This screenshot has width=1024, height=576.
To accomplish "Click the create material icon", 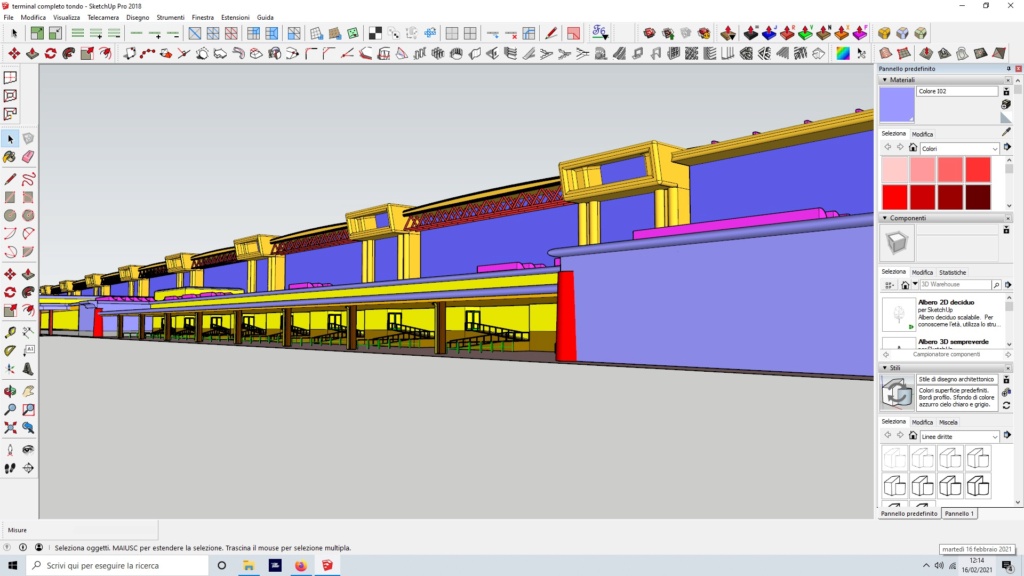I will [x=1006, y=104].
